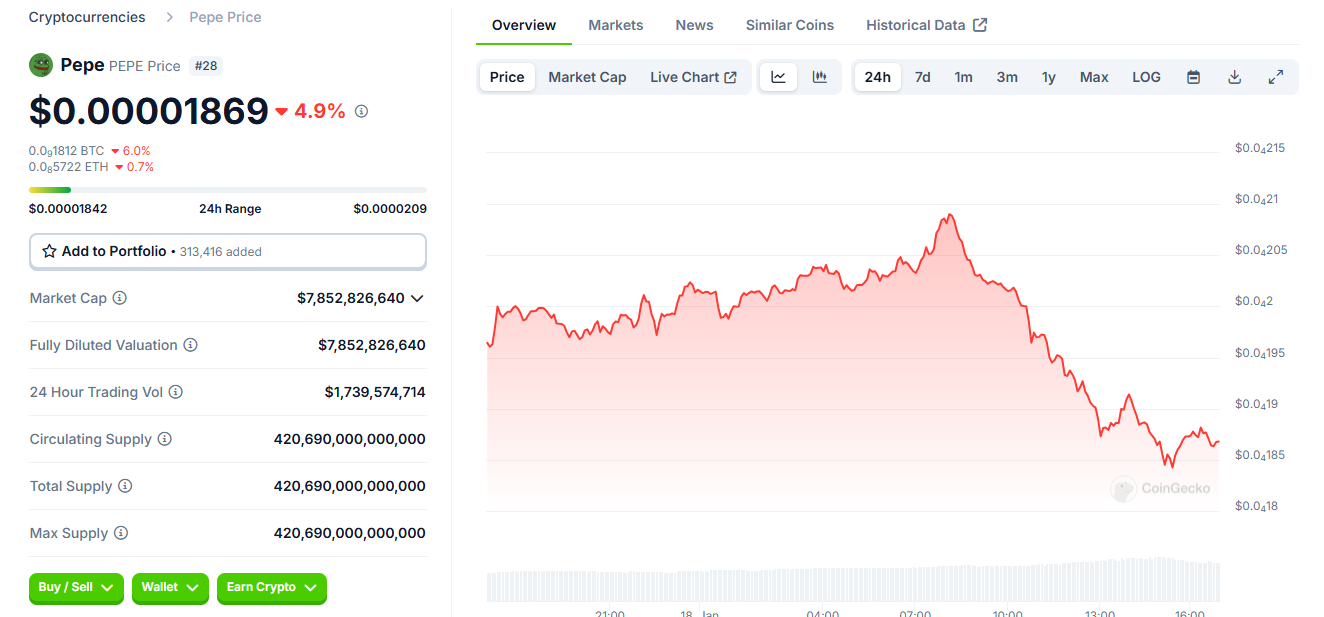
Task: Click the Fully Diluted Valuation $7,852,826,640 value
Action: pyautogui.click(x=372, y=345)
